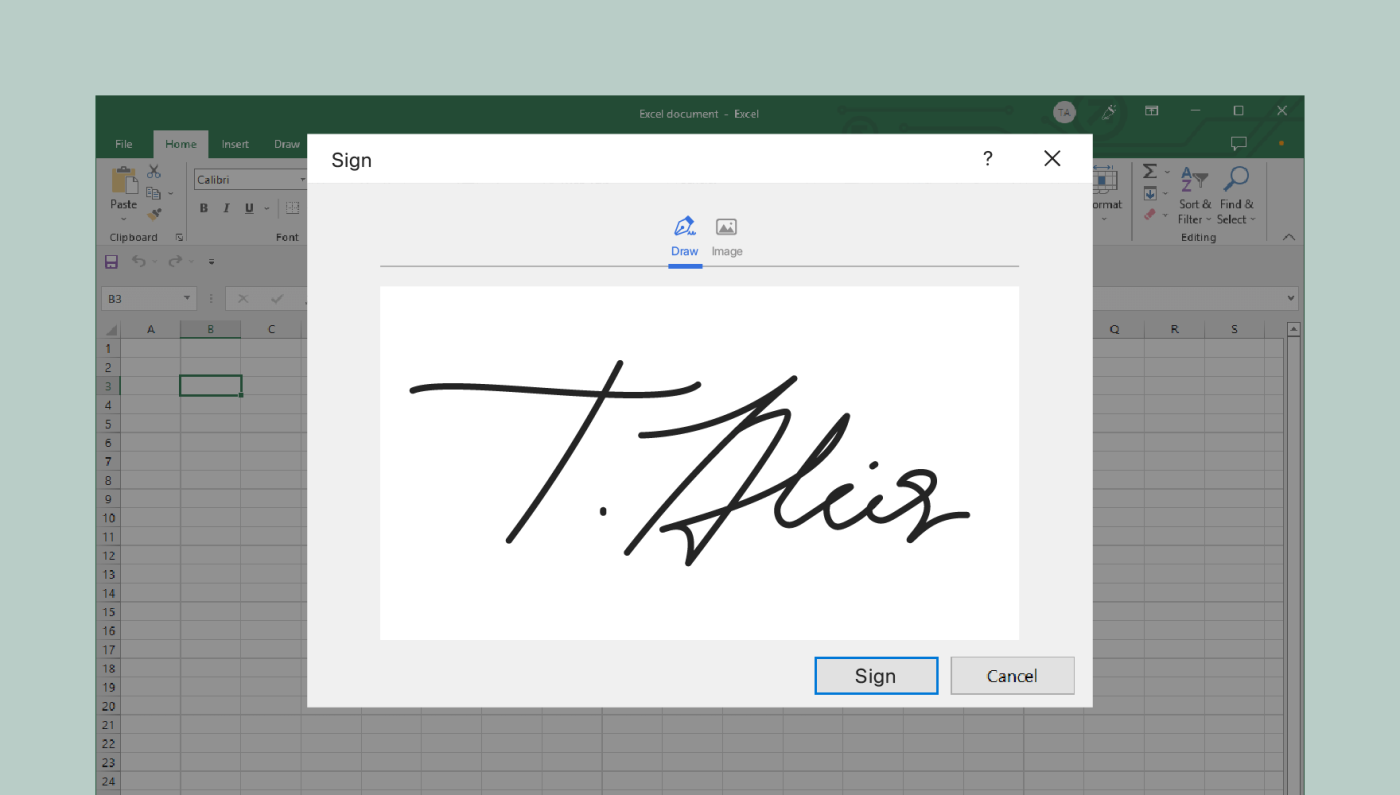Open the help question mark in the Sign dialog
Viewport: 1400px width, 795px height.
tap(987, 158)
